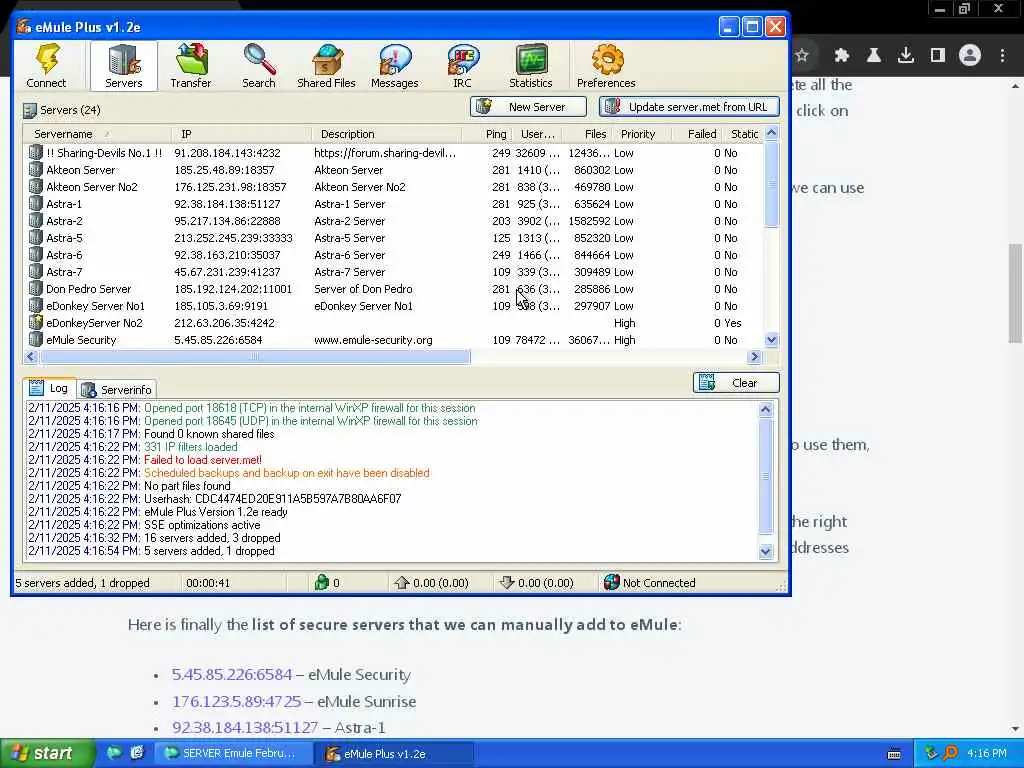Open the Shared Files section
1024x768 pixels.
click(327, 65)
